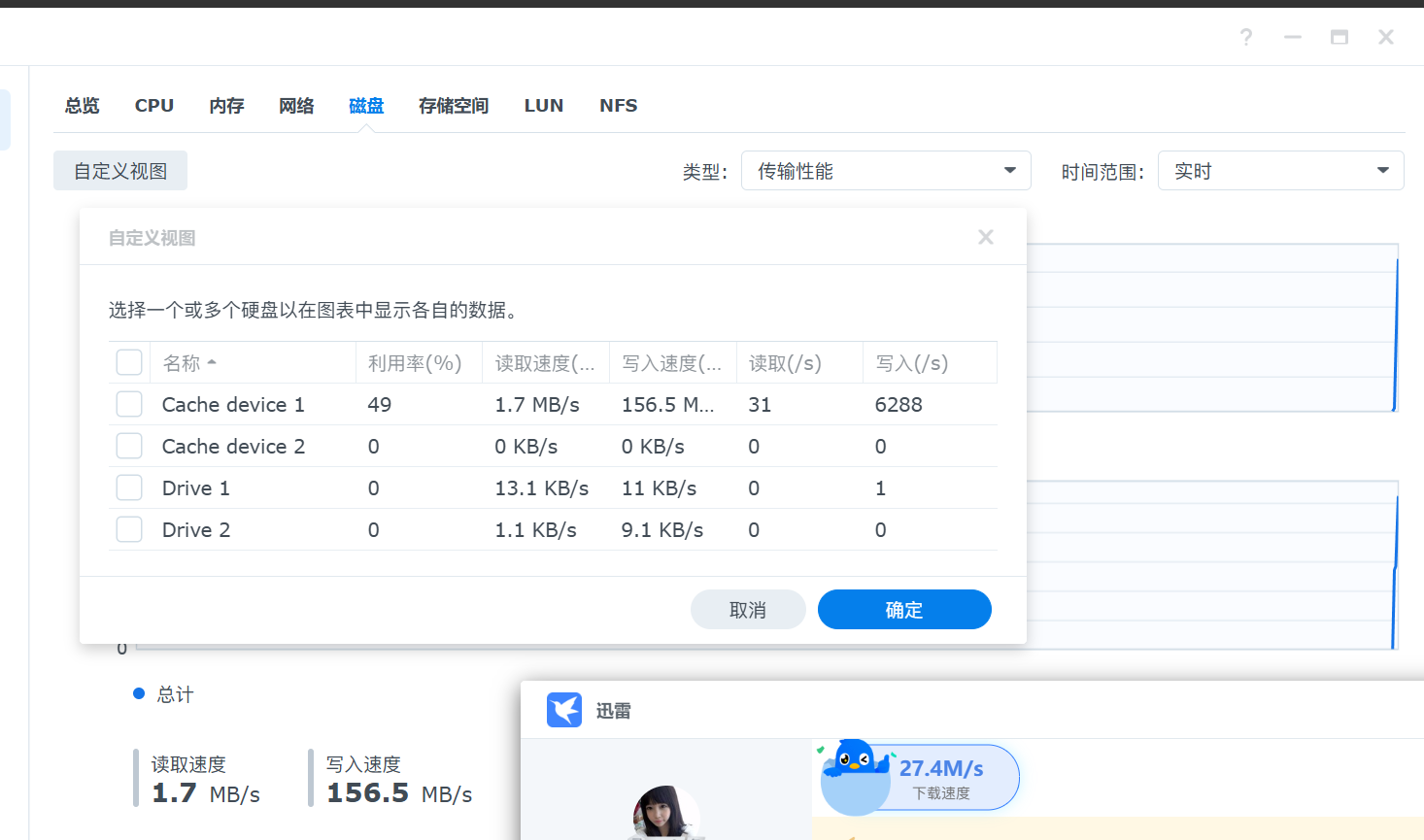
Task: Switch to the LUN tab
Action: (543, 105)
